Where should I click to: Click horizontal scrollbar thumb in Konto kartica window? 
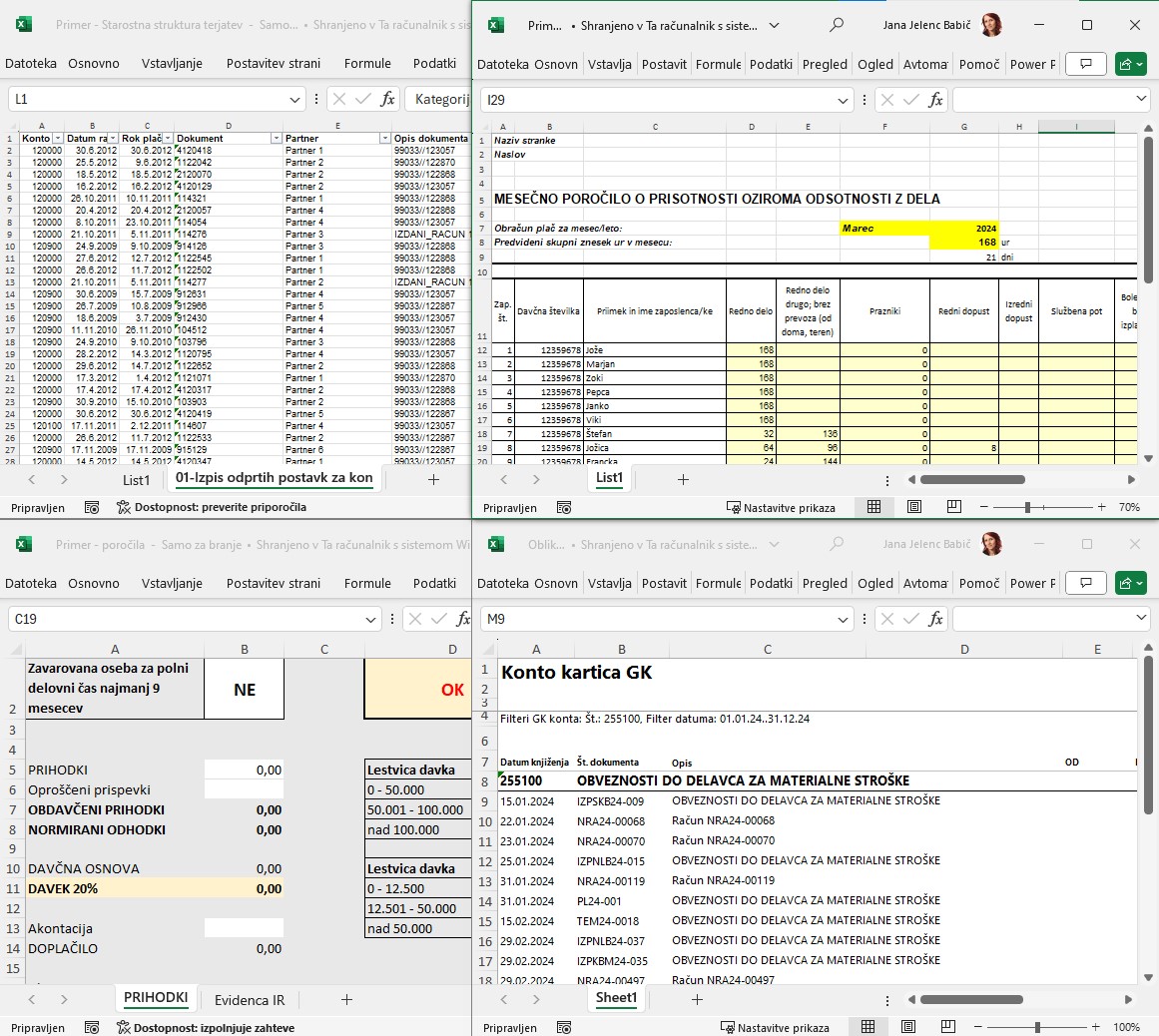[x=971, y=999]
